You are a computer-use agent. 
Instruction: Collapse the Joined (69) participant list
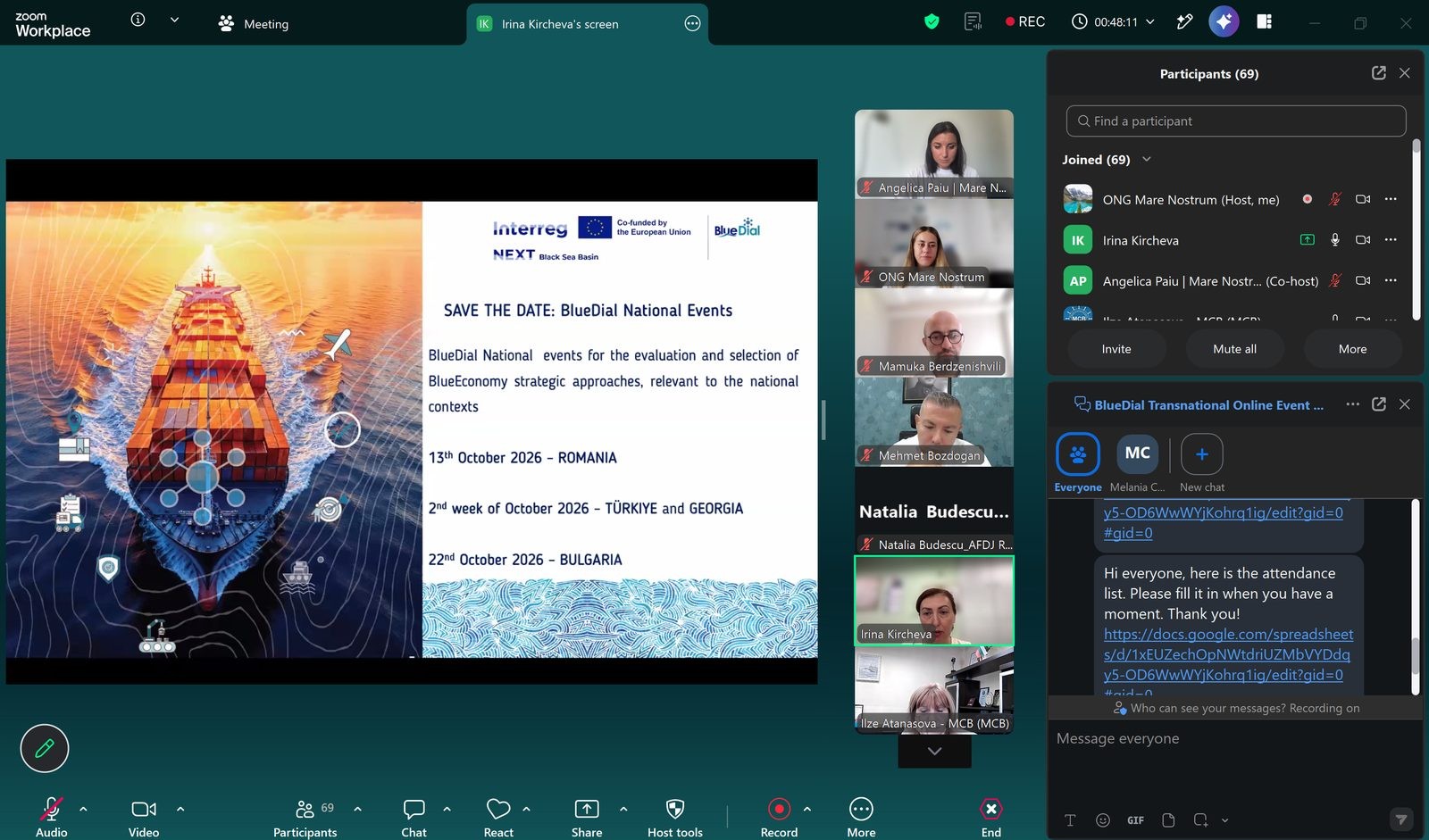[1147, 160]
